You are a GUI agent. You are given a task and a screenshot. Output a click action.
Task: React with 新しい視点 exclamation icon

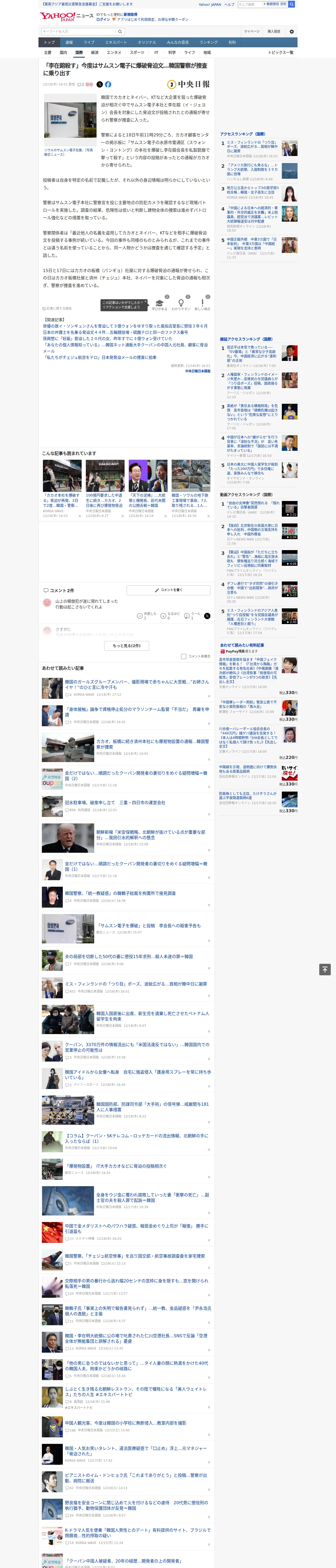pos(203,303)
